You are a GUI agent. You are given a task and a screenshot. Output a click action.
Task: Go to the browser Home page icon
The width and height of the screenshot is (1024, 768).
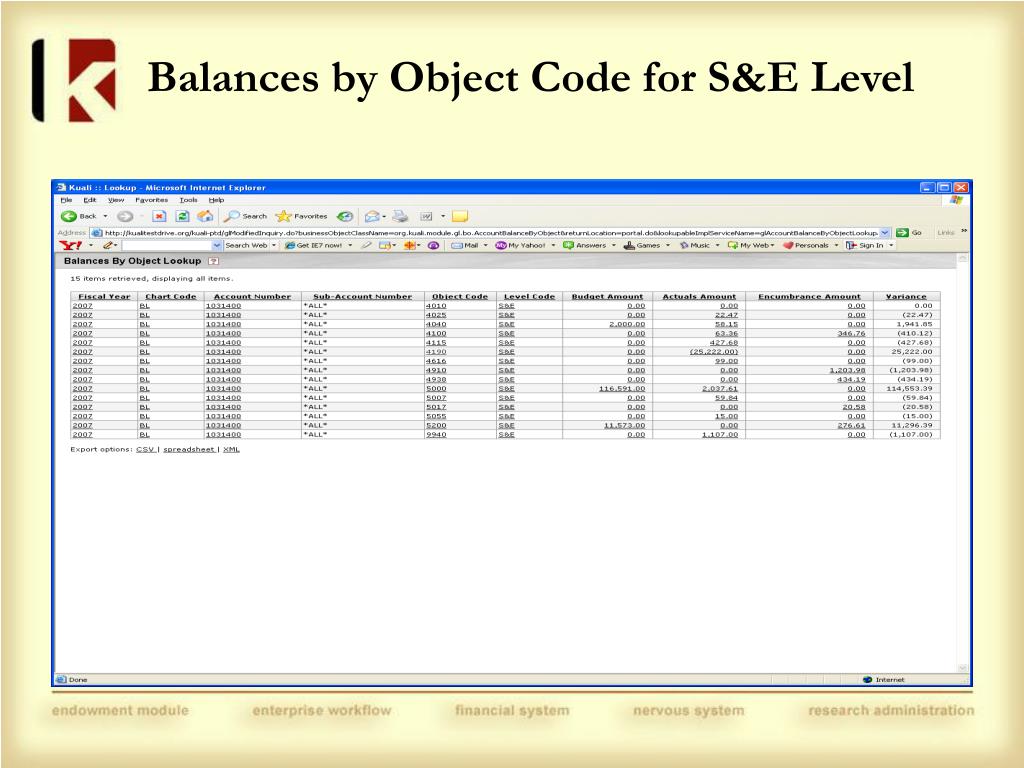tap(205, 216)
